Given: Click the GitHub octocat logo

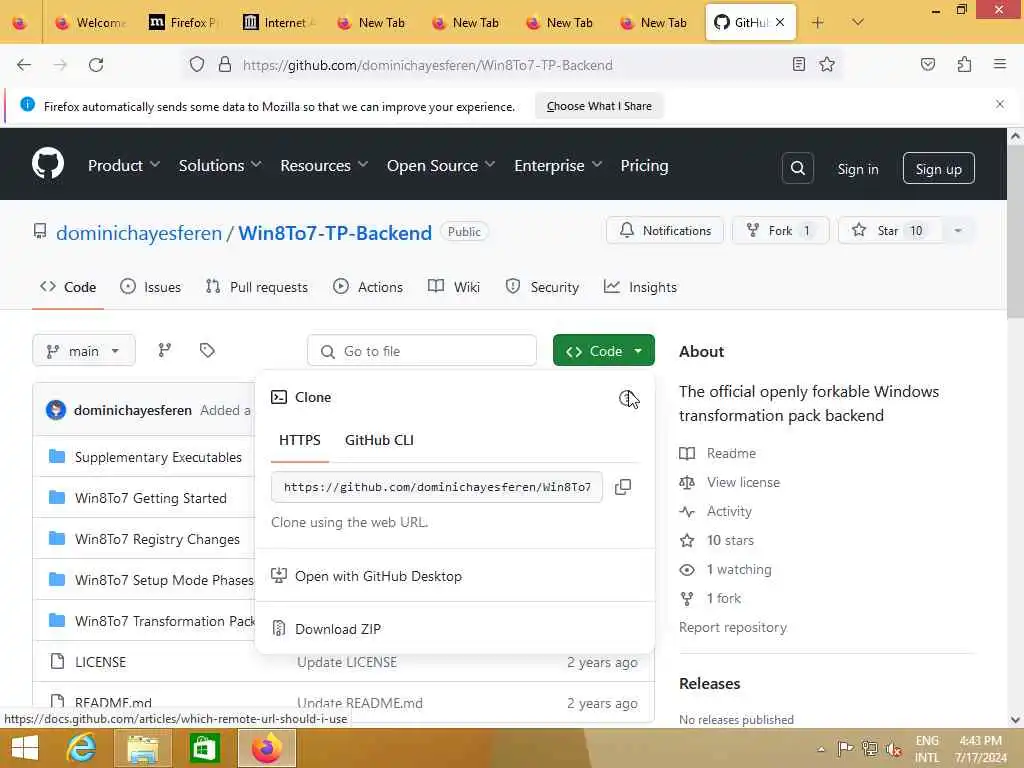Looking at the screenshot, I should pyautogui.click(x=48, y=164).
